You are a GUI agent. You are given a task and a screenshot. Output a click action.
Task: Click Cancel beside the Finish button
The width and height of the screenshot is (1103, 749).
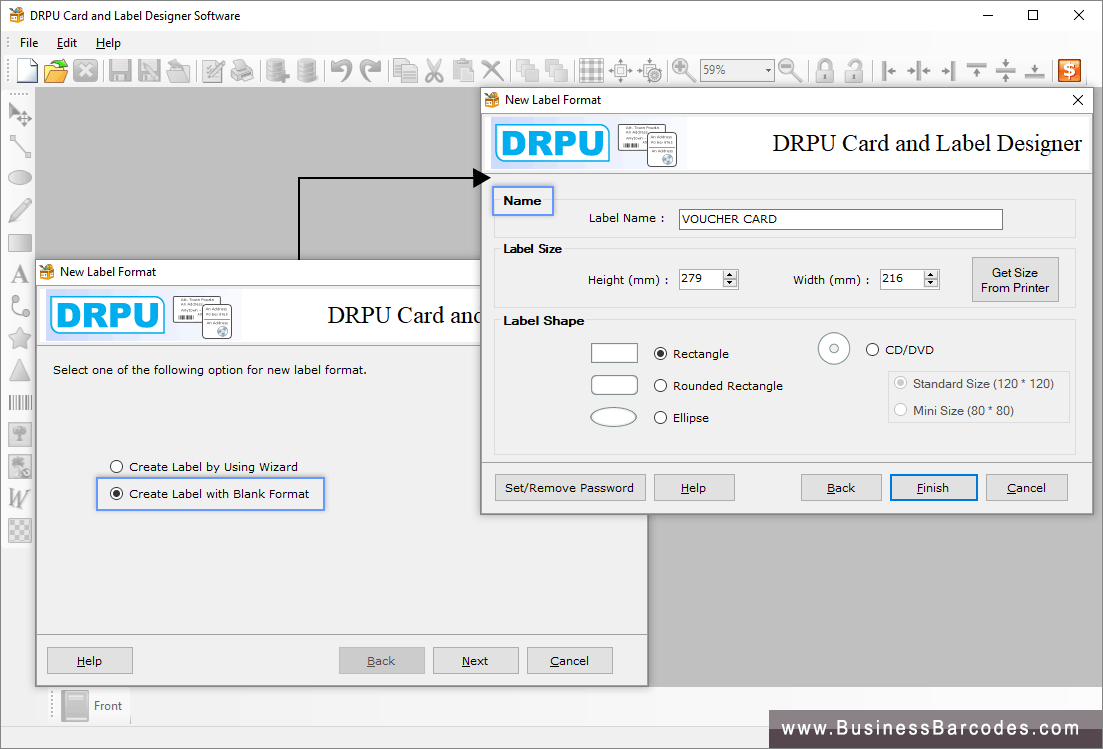tap(1026, 487)
